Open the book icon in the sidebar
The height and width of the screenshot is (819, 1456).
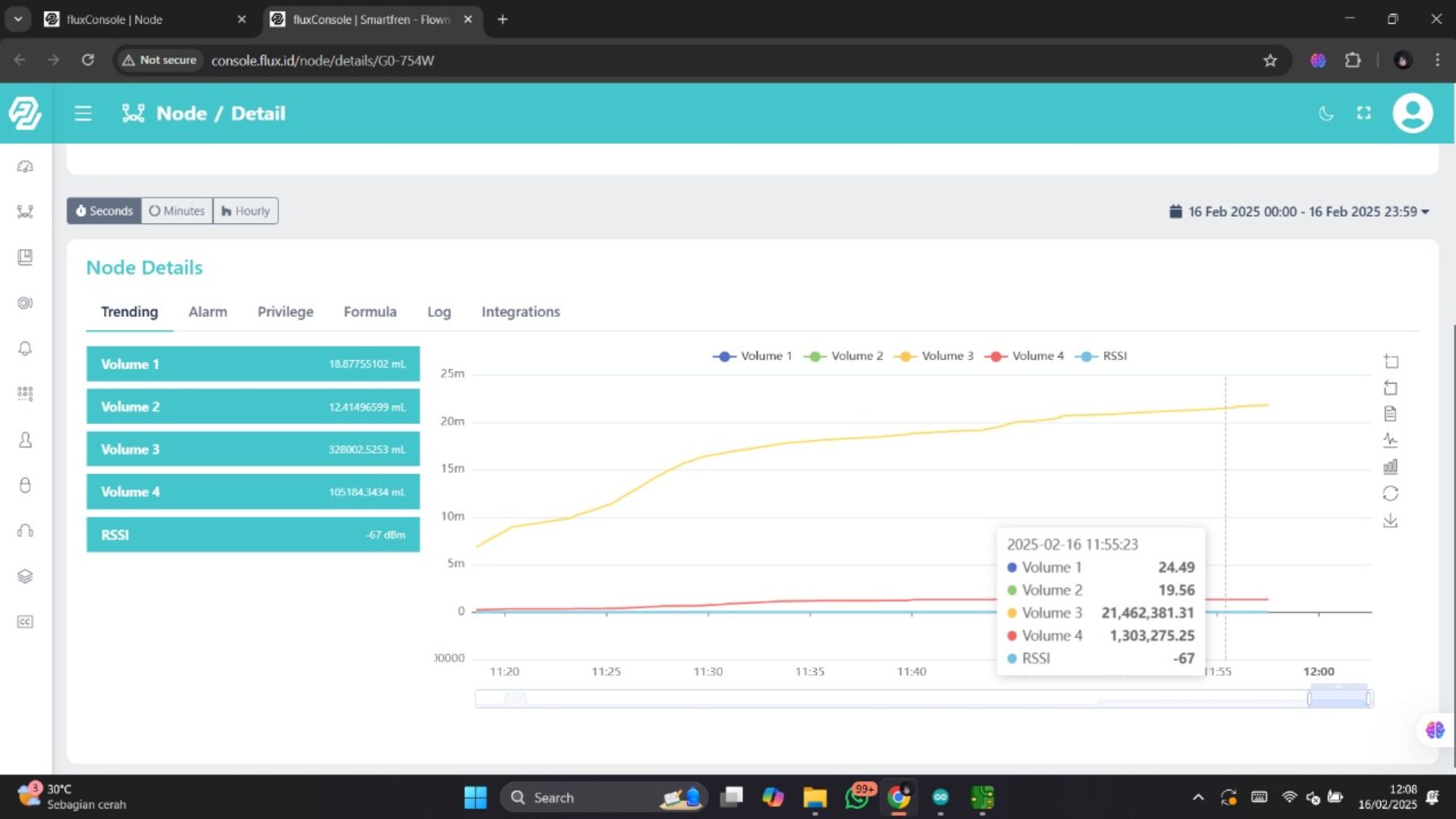click(x=25, y=257)
